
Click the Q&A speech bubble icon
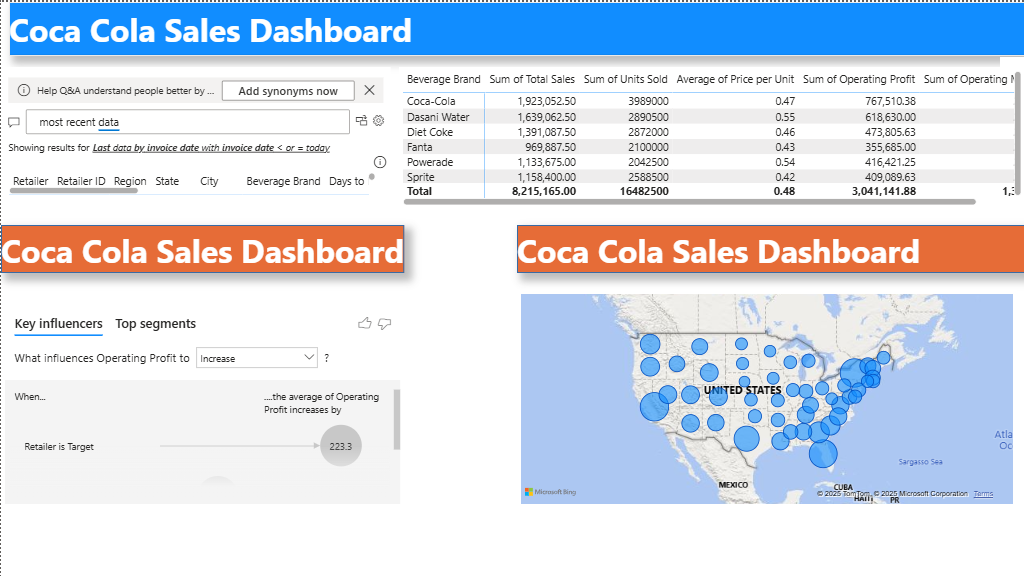pyautogui.click(x=14, y=122)
